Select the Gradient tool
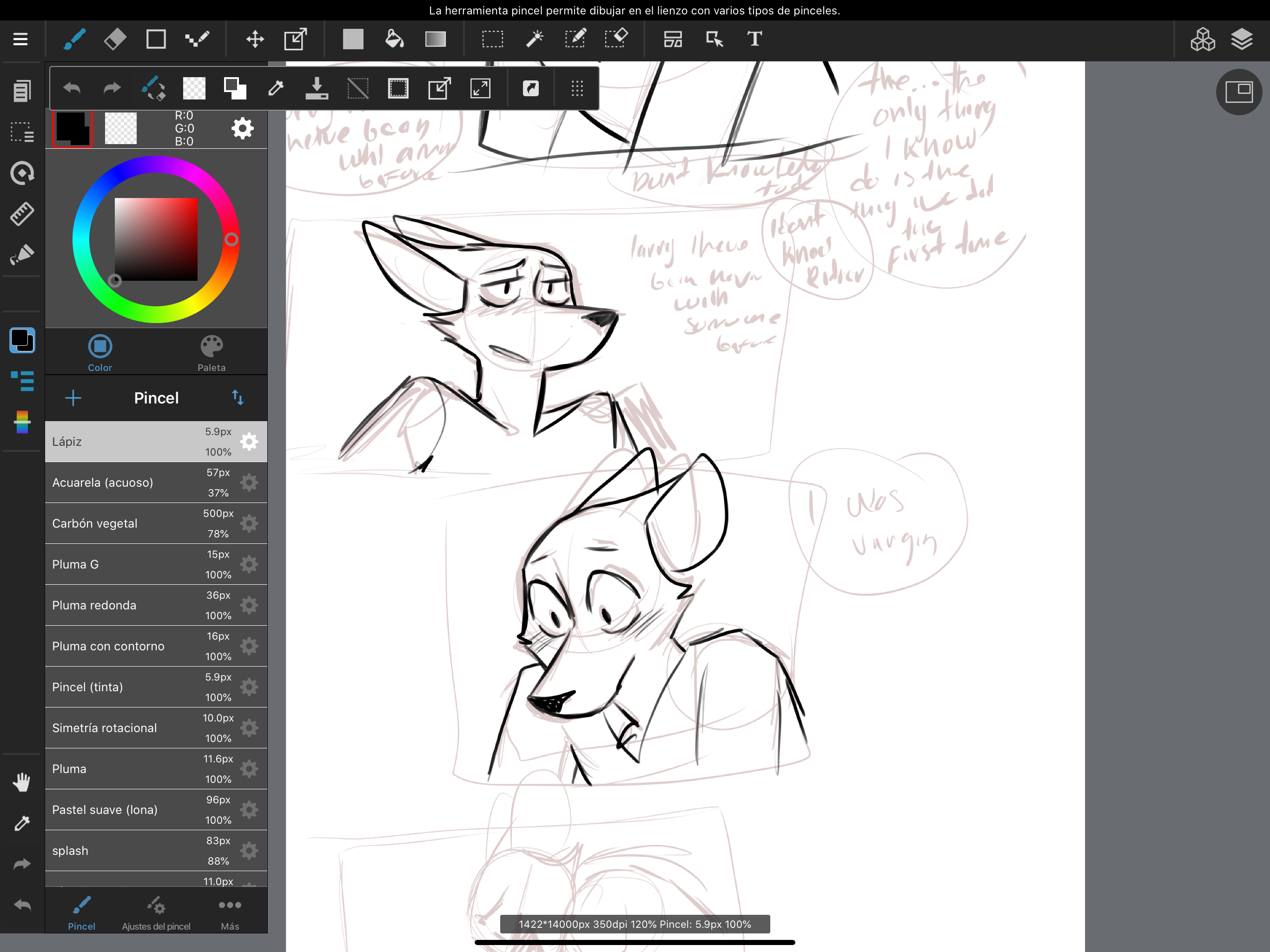The image size is (1270, 952). [435, 39]
